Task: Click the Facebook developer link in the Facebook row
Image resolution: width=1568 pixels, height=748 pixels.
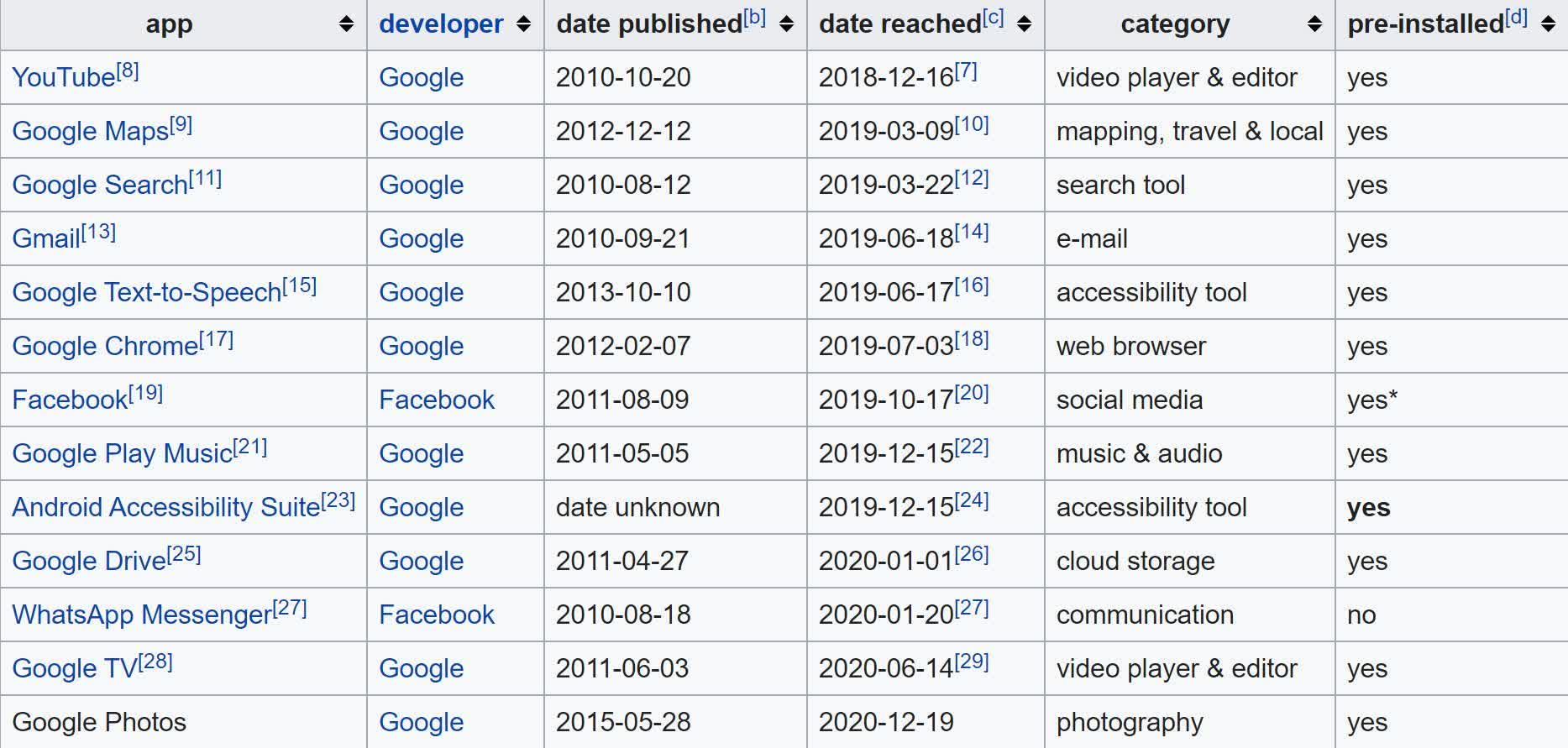Action: (x=437, y=400)
